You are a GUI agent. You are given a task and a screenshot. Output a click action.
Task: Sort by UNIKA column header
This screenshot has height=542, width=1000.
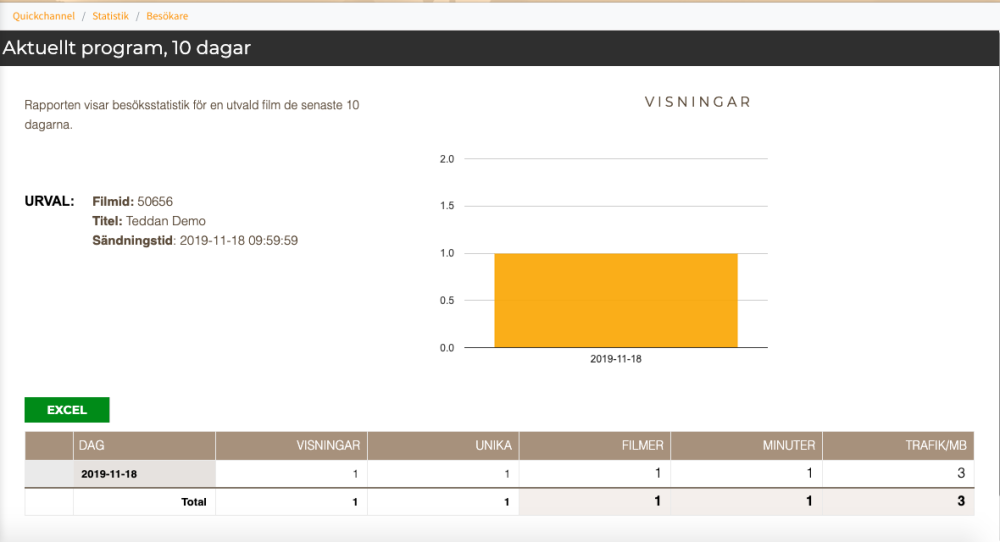[x=443, y=446]
